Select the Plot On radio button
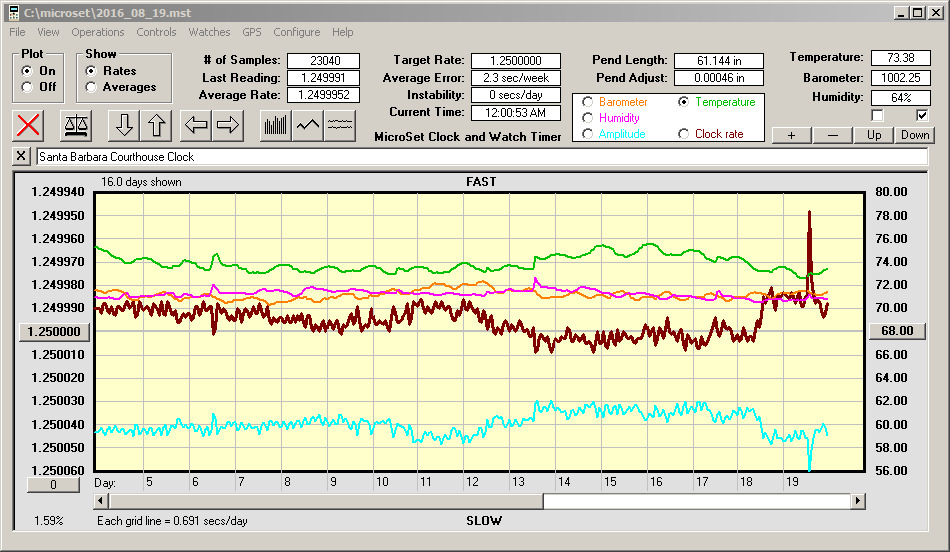Image resolution: width=950 pixels, height=552 pixels. click(27, 71)
